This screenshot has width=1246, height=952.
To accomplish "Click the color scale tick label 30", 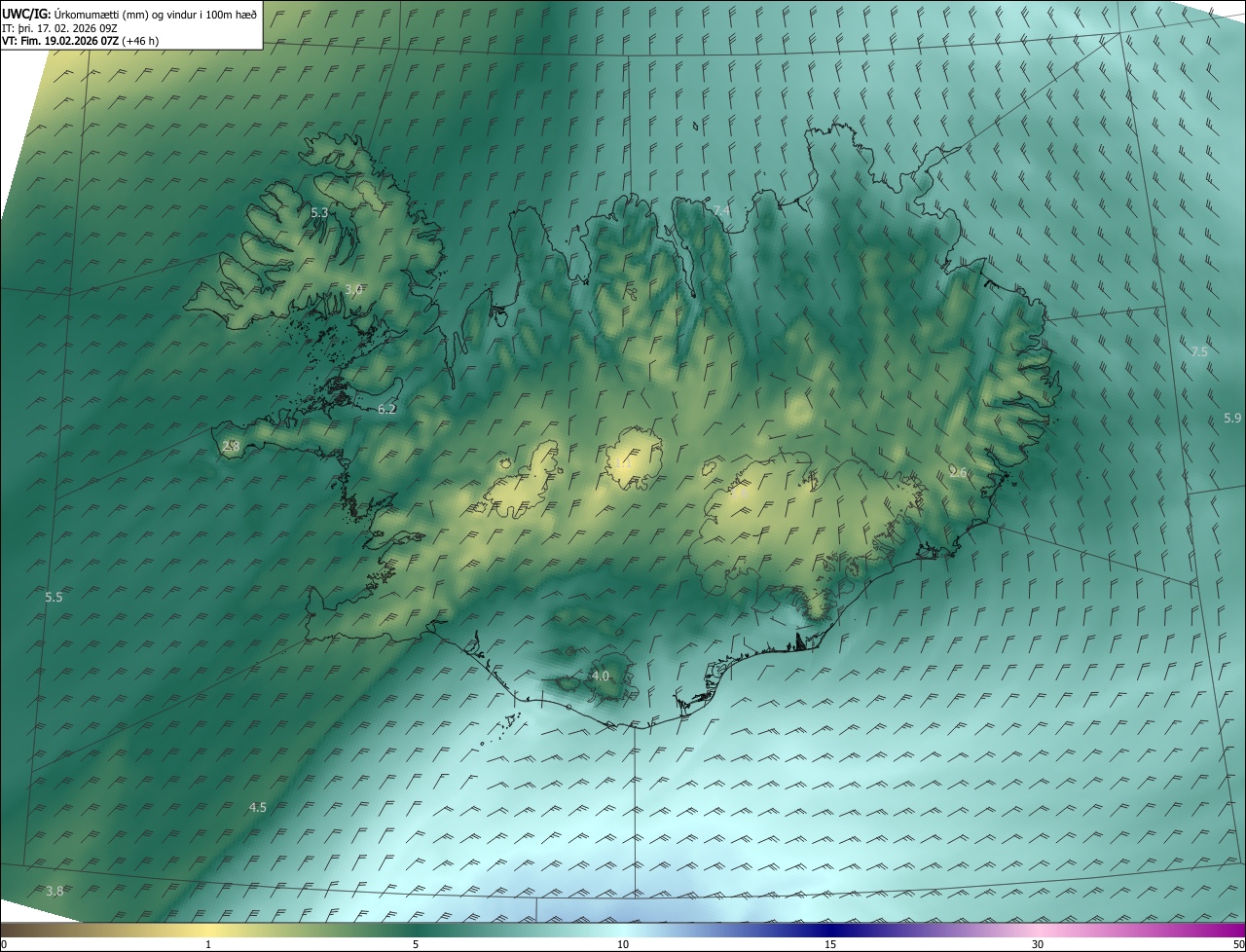I will 1038,944.
